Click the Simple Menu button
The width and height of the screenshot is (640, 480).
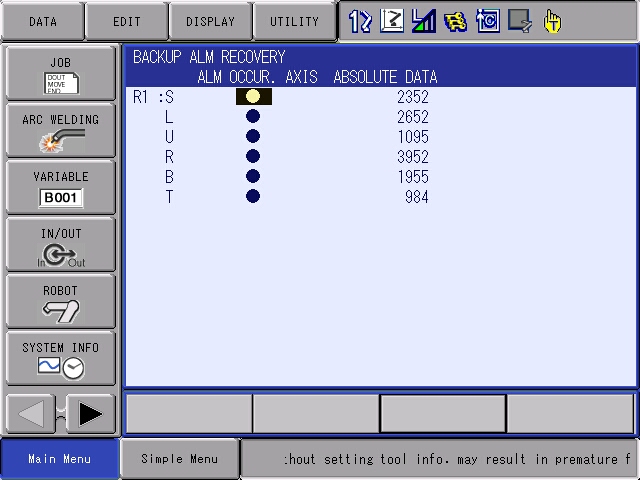180,459
